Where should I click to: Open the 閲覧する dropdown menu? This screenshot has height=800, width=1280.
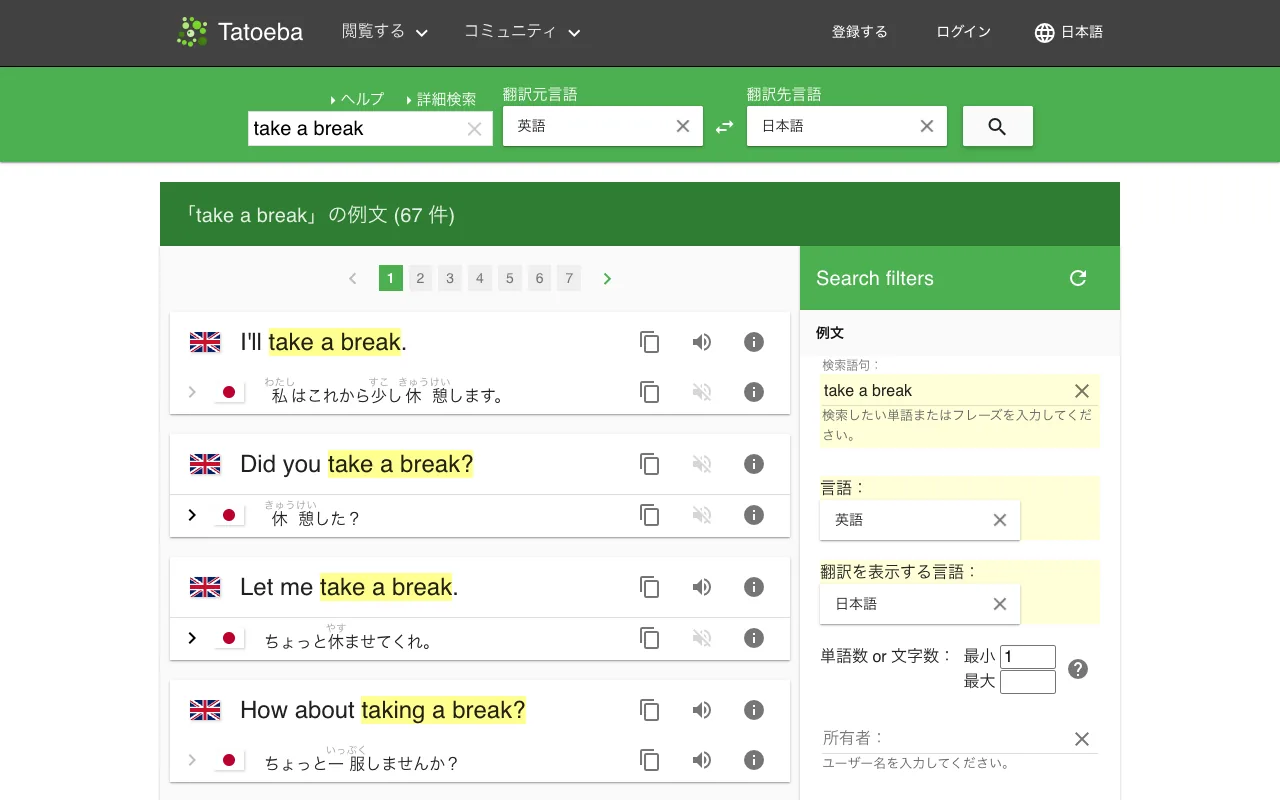(385, 32)
